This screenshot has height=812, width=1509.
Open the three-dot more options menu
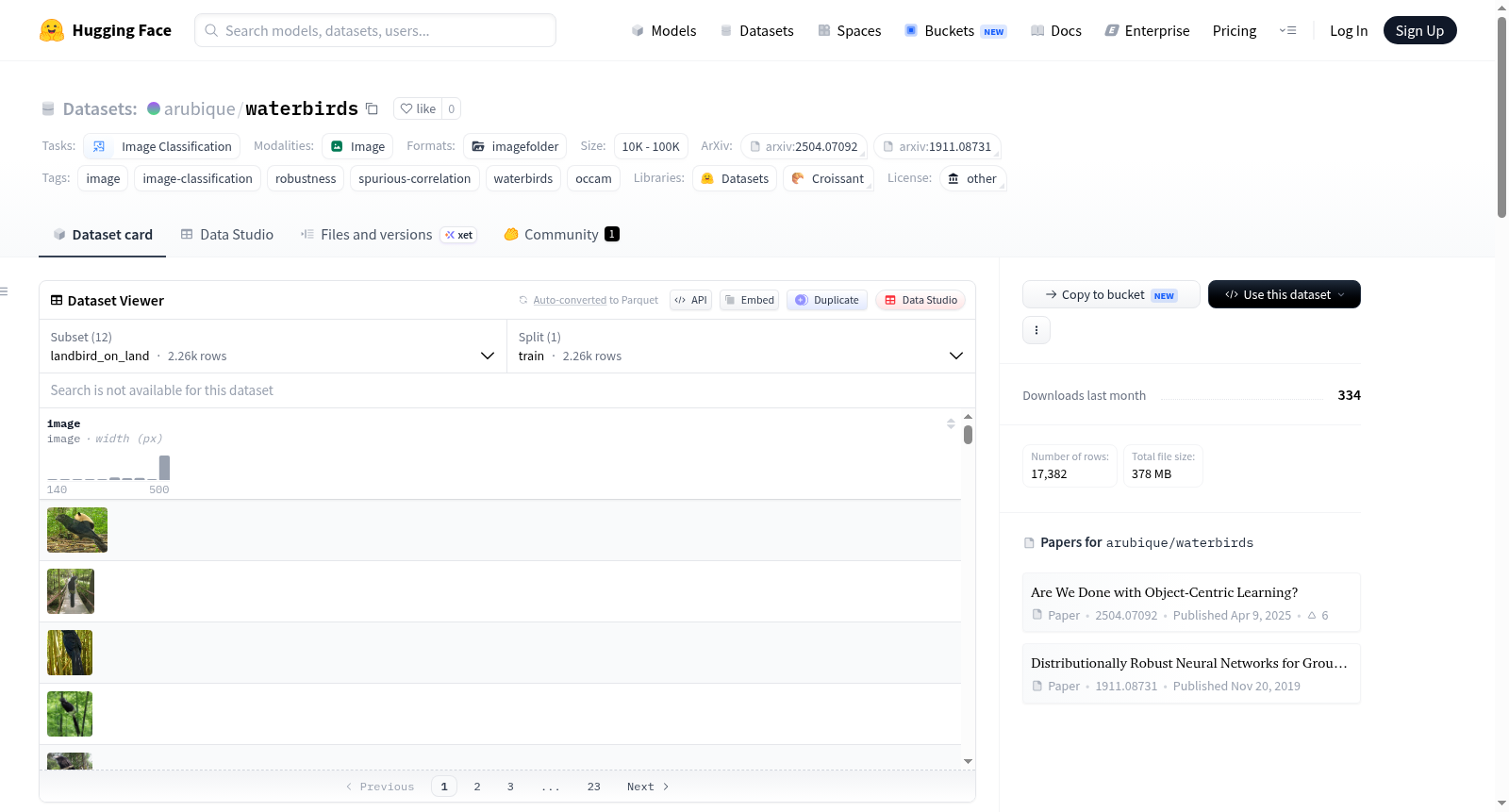click(1036, 330)
